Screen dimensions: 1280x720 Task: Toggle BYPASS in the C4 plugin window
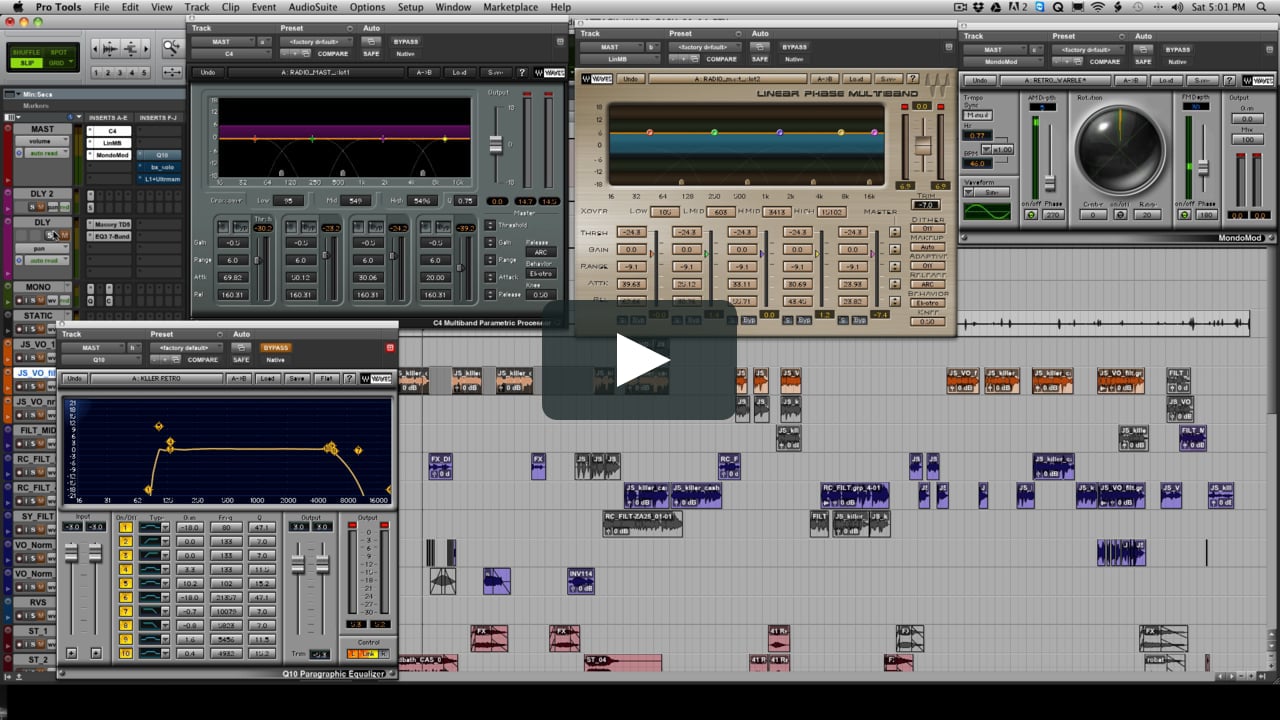pyautogui.click(x=405, y=42)
